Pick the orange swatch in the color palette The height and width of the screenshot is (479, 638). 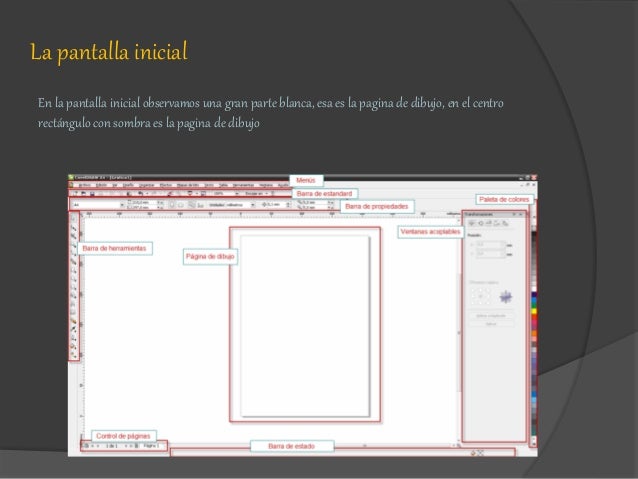(534, 334)
